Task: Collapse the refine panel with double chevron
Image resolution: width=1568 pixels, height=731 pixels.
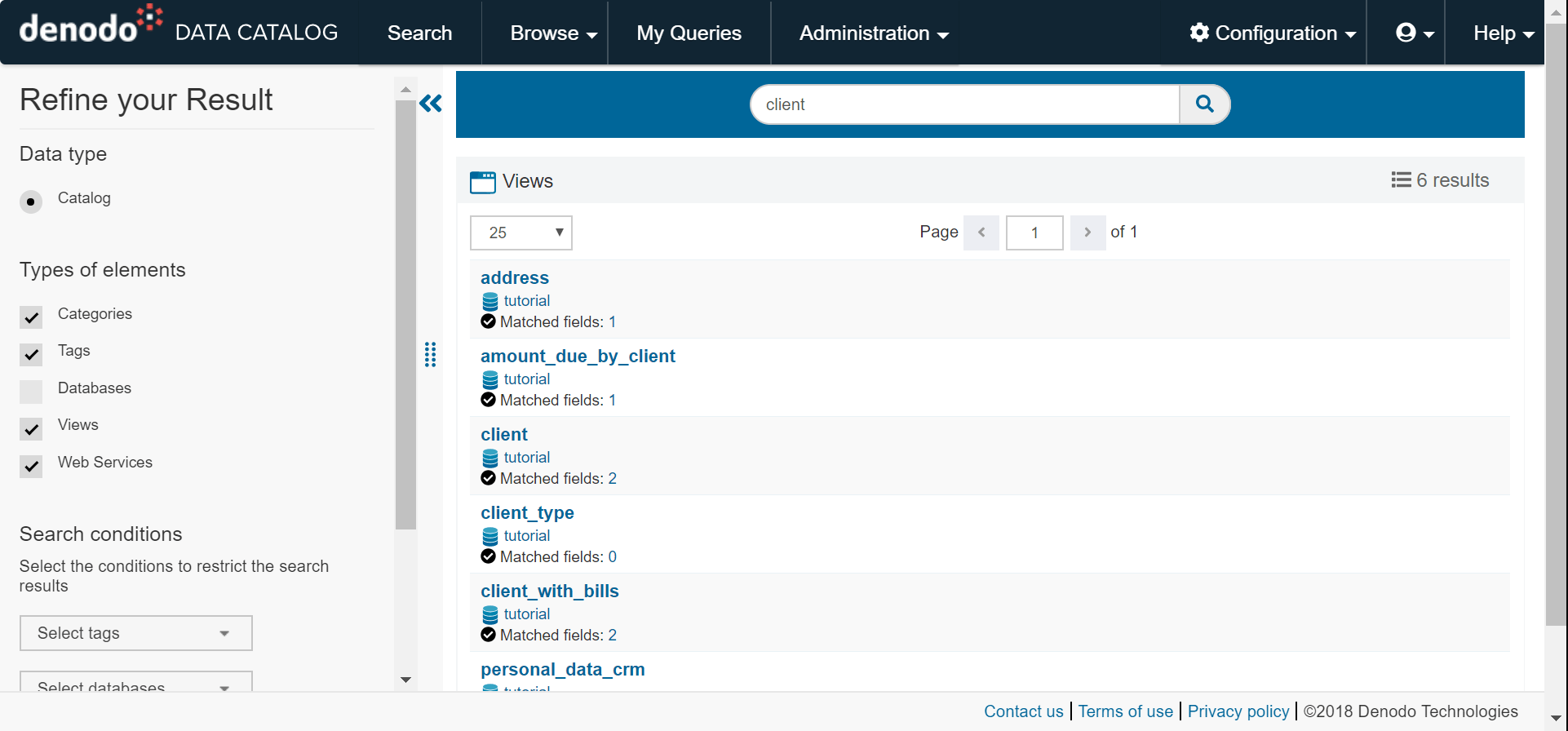Action: coord(431,104)
